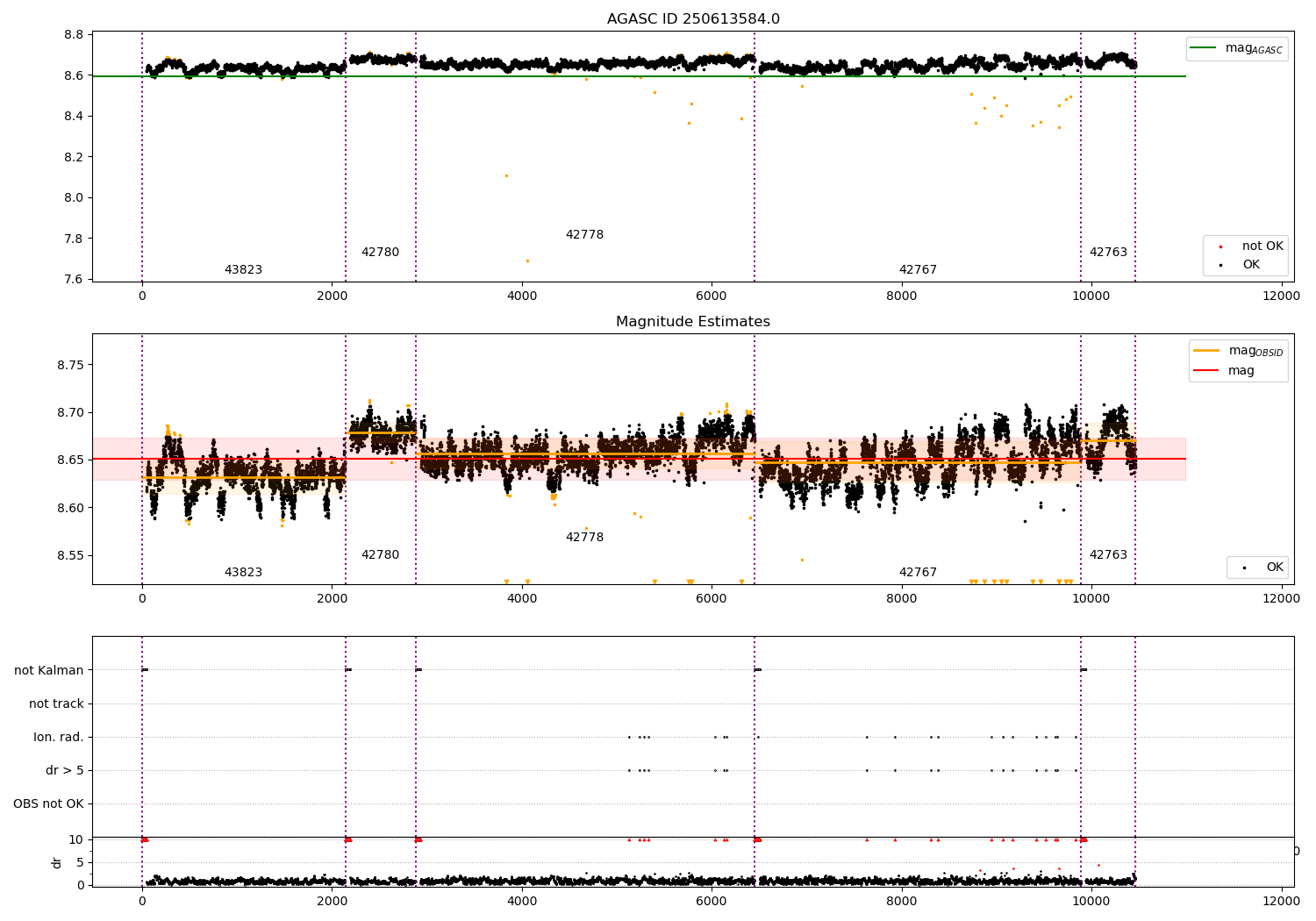Click the 'not track' axis label
1316x921 pixels.
pyautogui.click(x=56, y=703)
